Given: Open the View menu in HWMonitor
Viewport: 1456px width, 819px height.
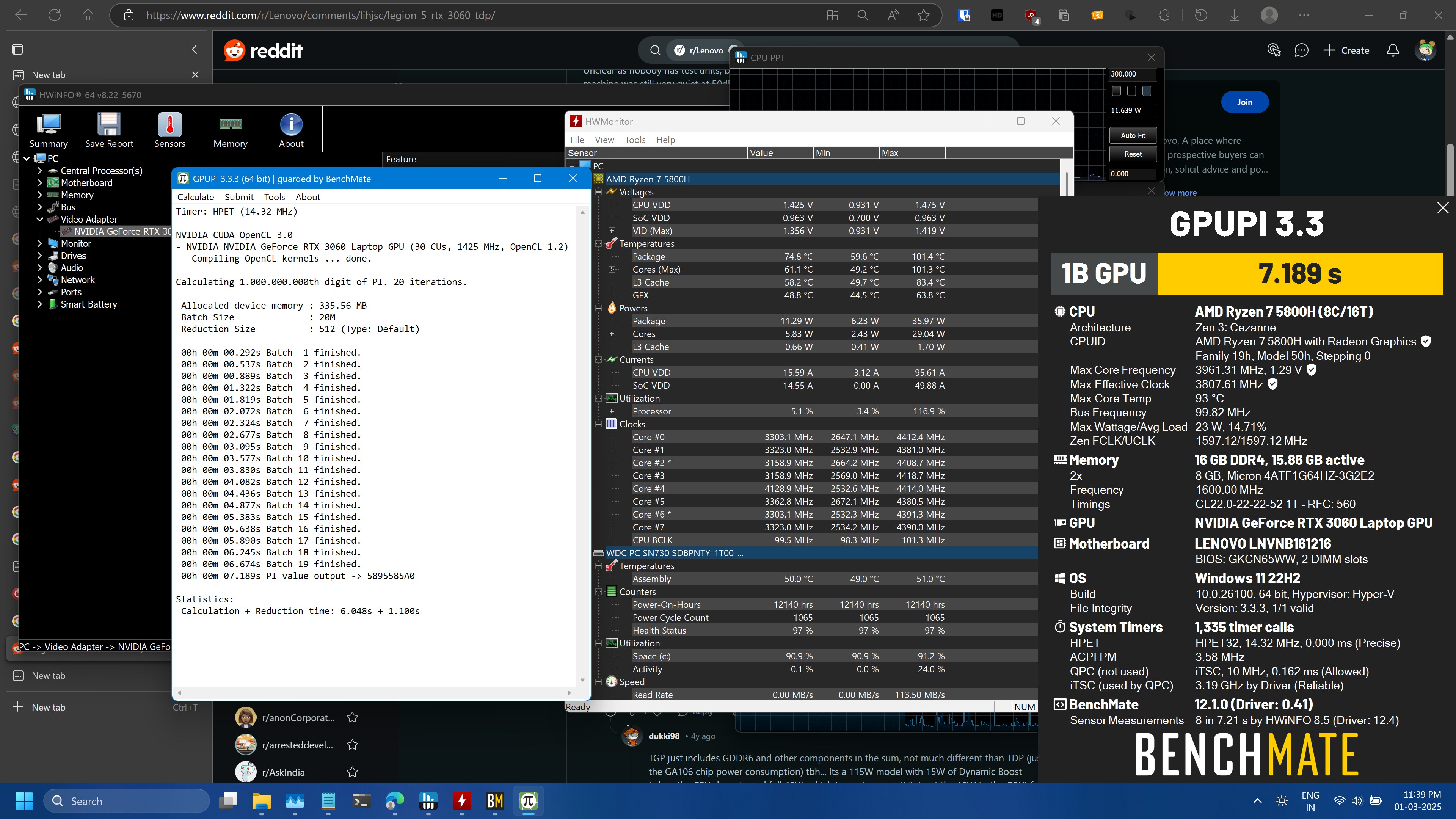Looking at the screenshot, I should click(604, 140).
